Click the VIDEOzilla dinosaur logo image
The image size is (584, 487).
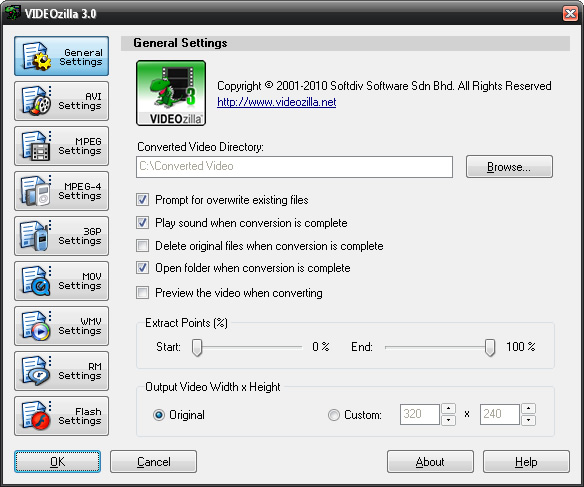click(171, 93)
